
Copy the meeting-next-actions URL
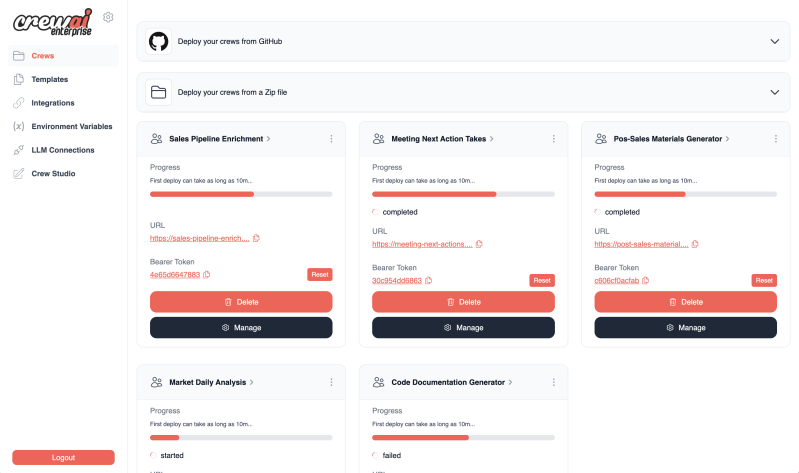tap(479, 244)
